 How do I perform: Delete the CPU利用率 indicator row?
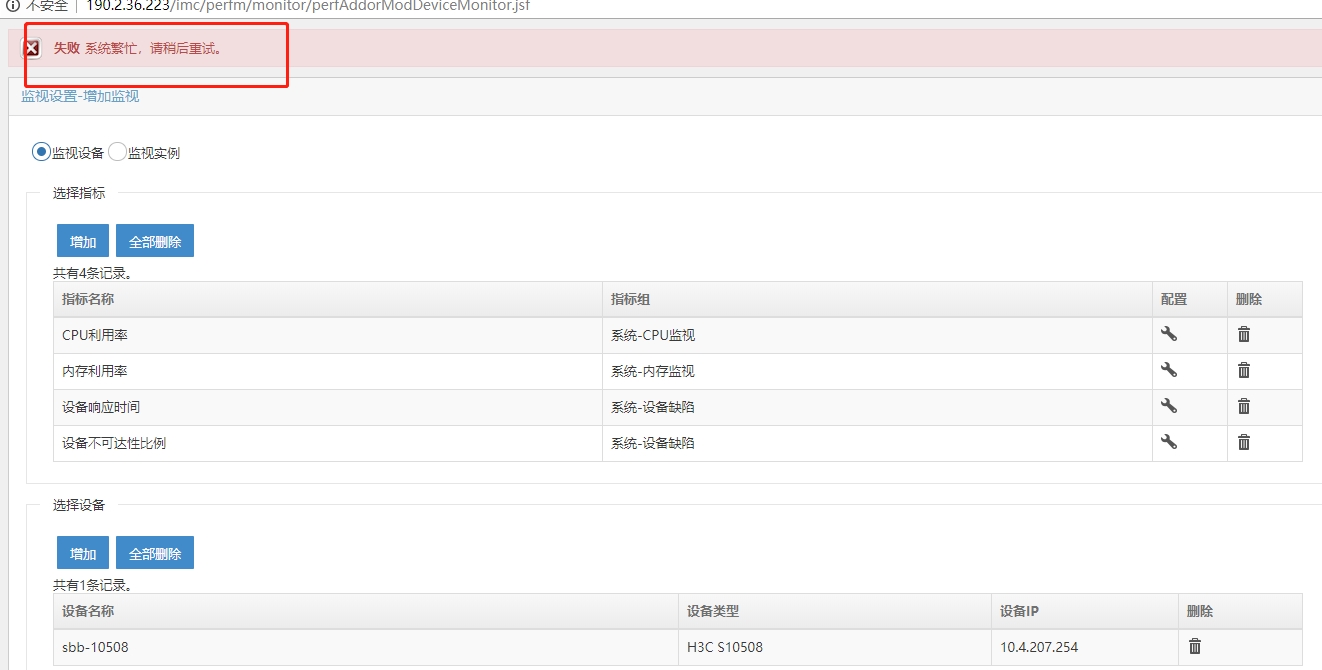point(1244,334)
